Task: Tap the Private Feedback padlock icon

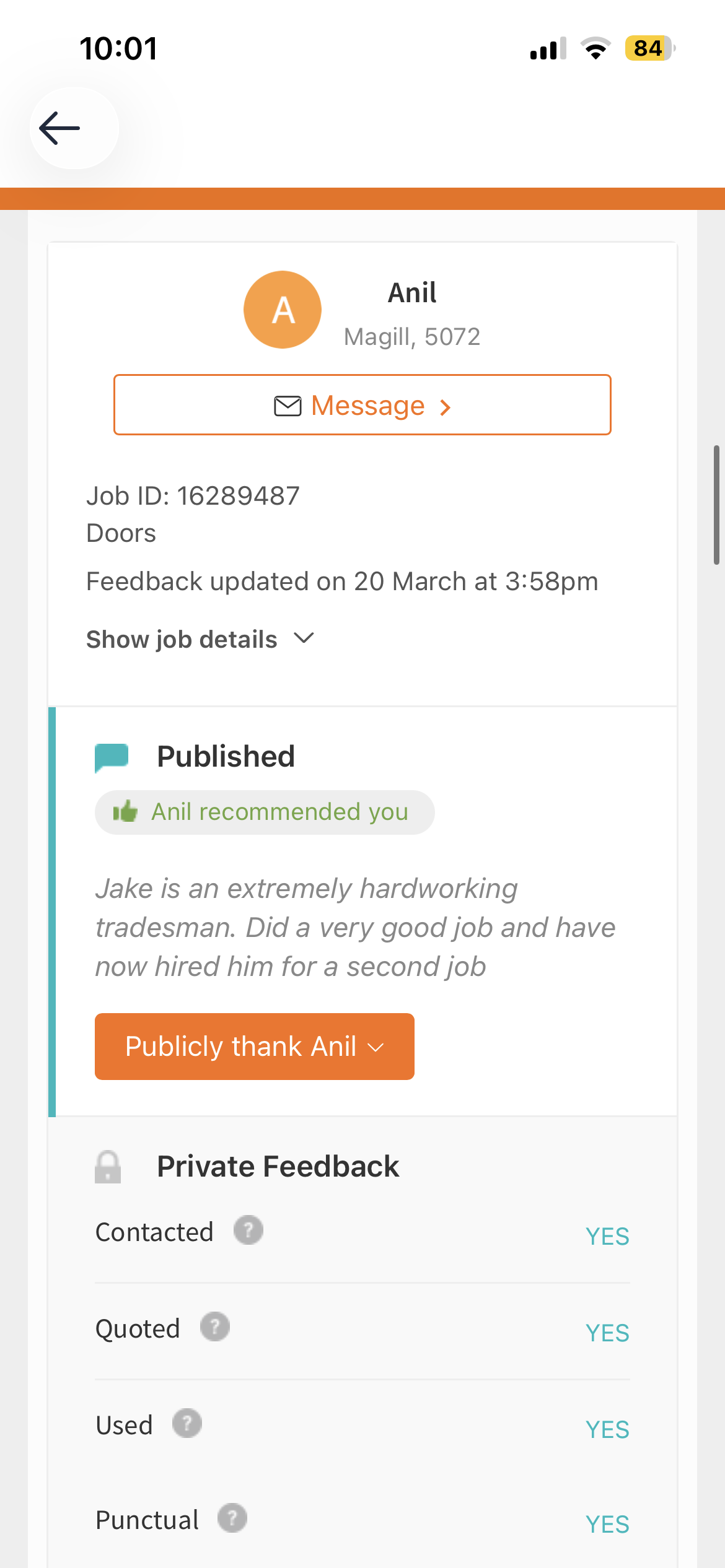Action: (x=108, y=1167)
